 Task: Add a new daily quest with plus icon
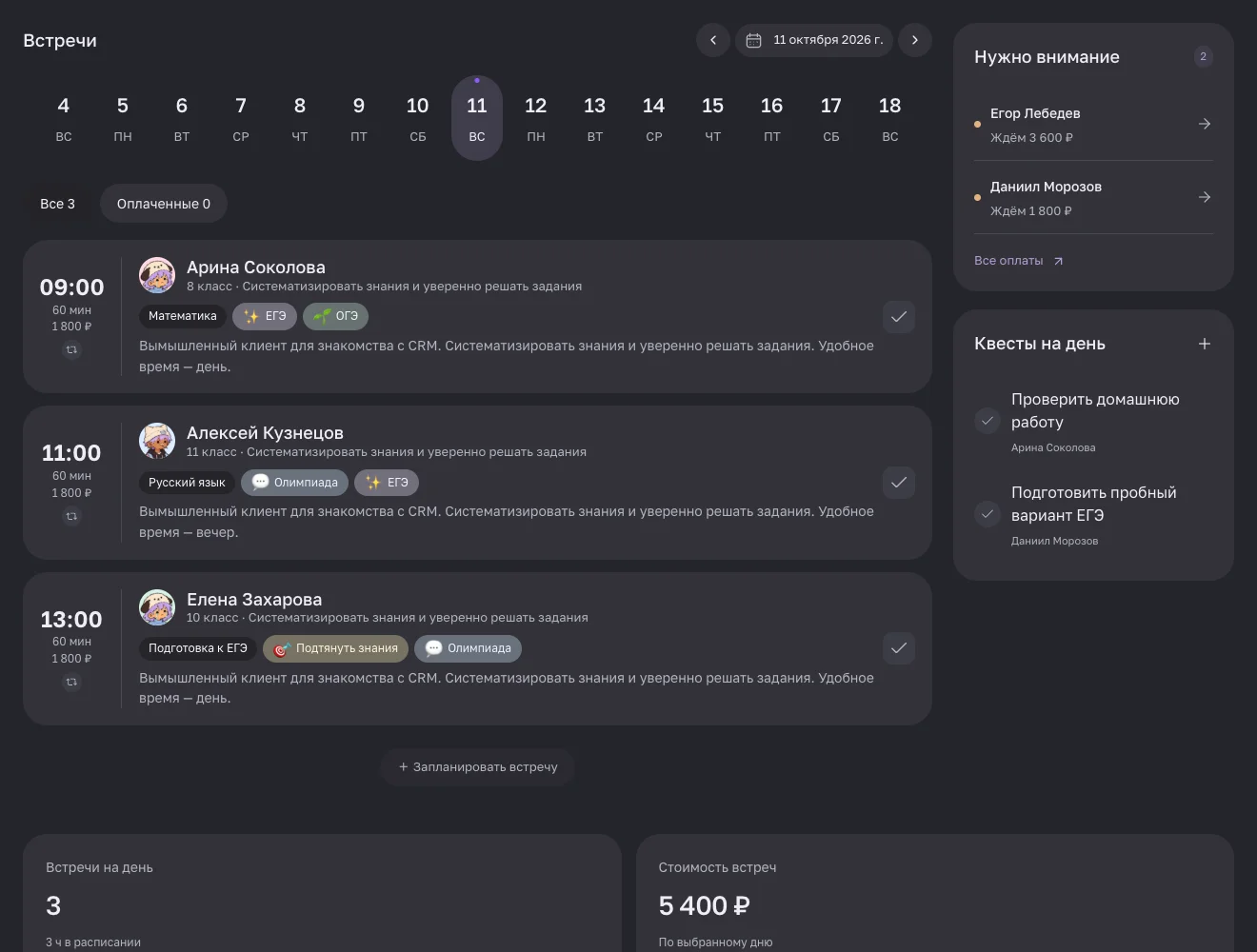1205,344
